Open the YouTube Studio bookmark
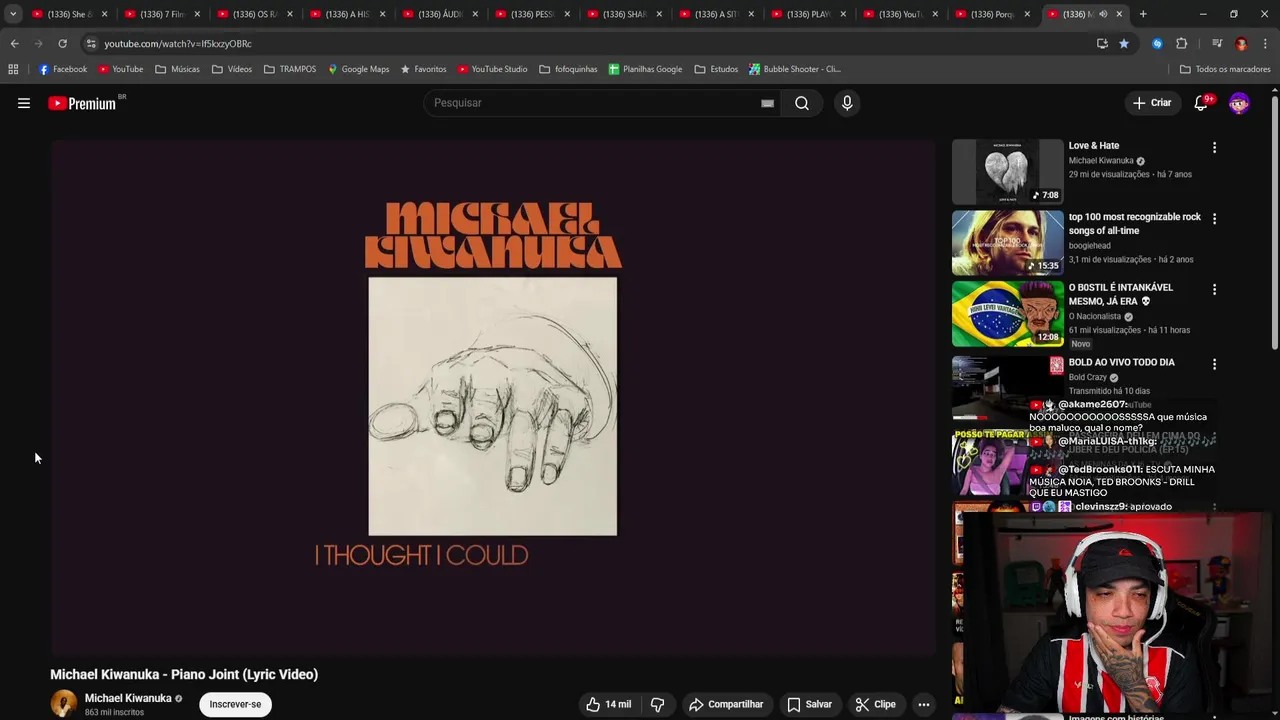1280x720 pixels. click(x=492, y=69)
